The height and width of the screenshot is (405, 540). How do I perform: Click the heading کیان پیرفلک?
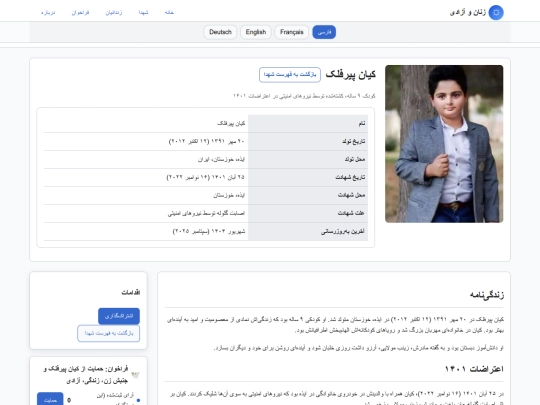[x=351, y=75]
